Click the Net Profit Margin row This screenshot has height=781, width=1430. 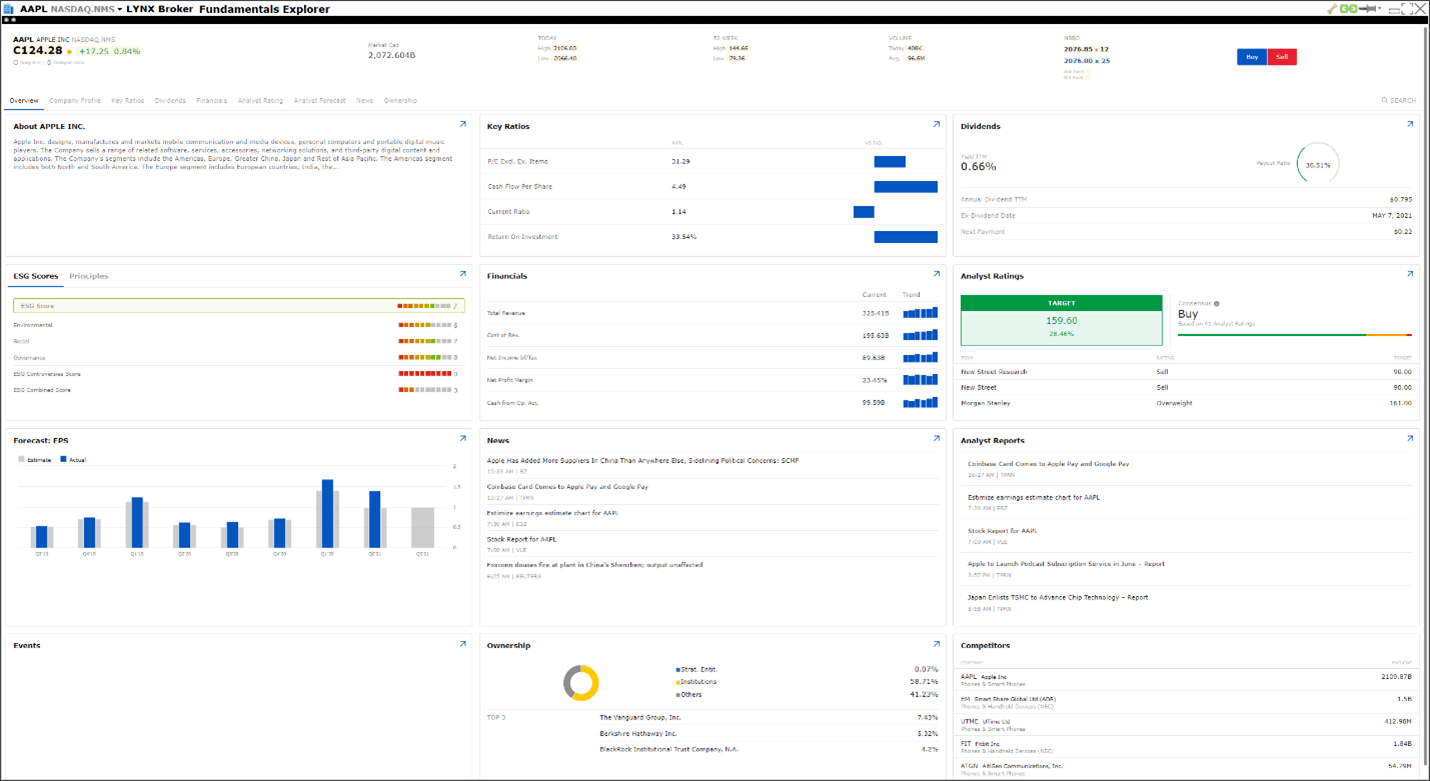coord(712,380)
